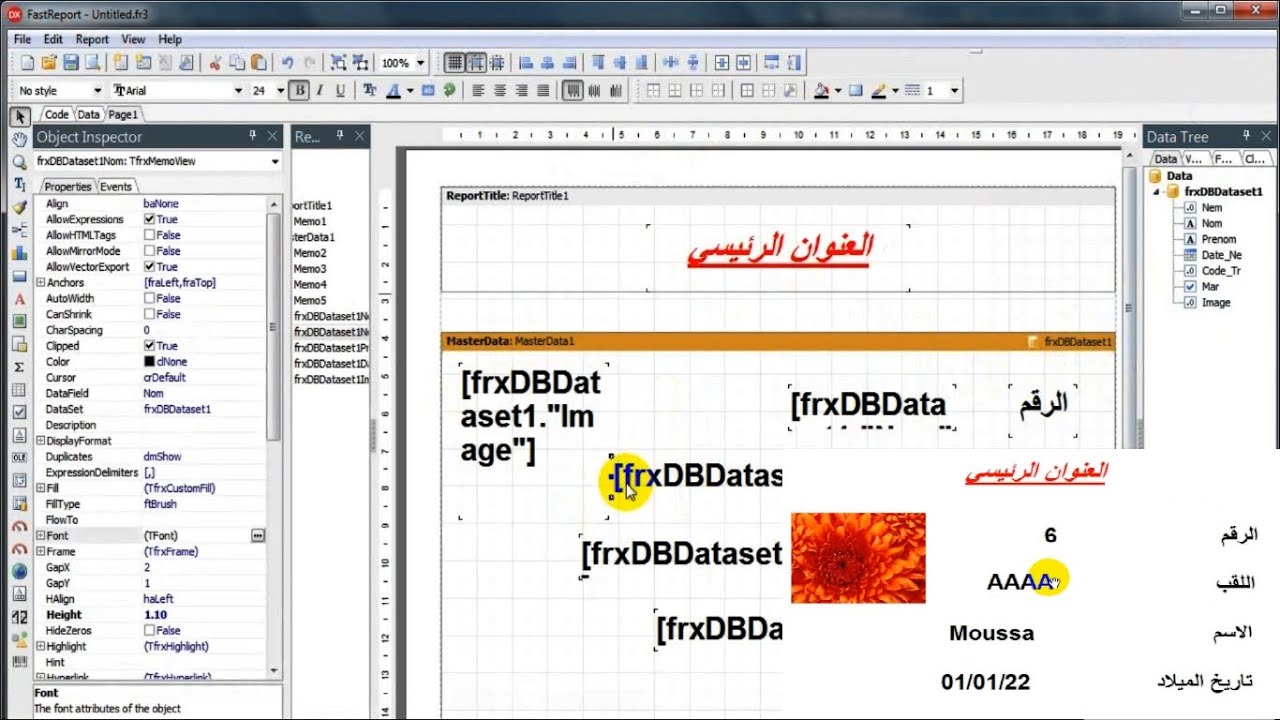Select the Zoom magnifier tool
Screen dimensions: 1280x720
click(x=20, y=162)
